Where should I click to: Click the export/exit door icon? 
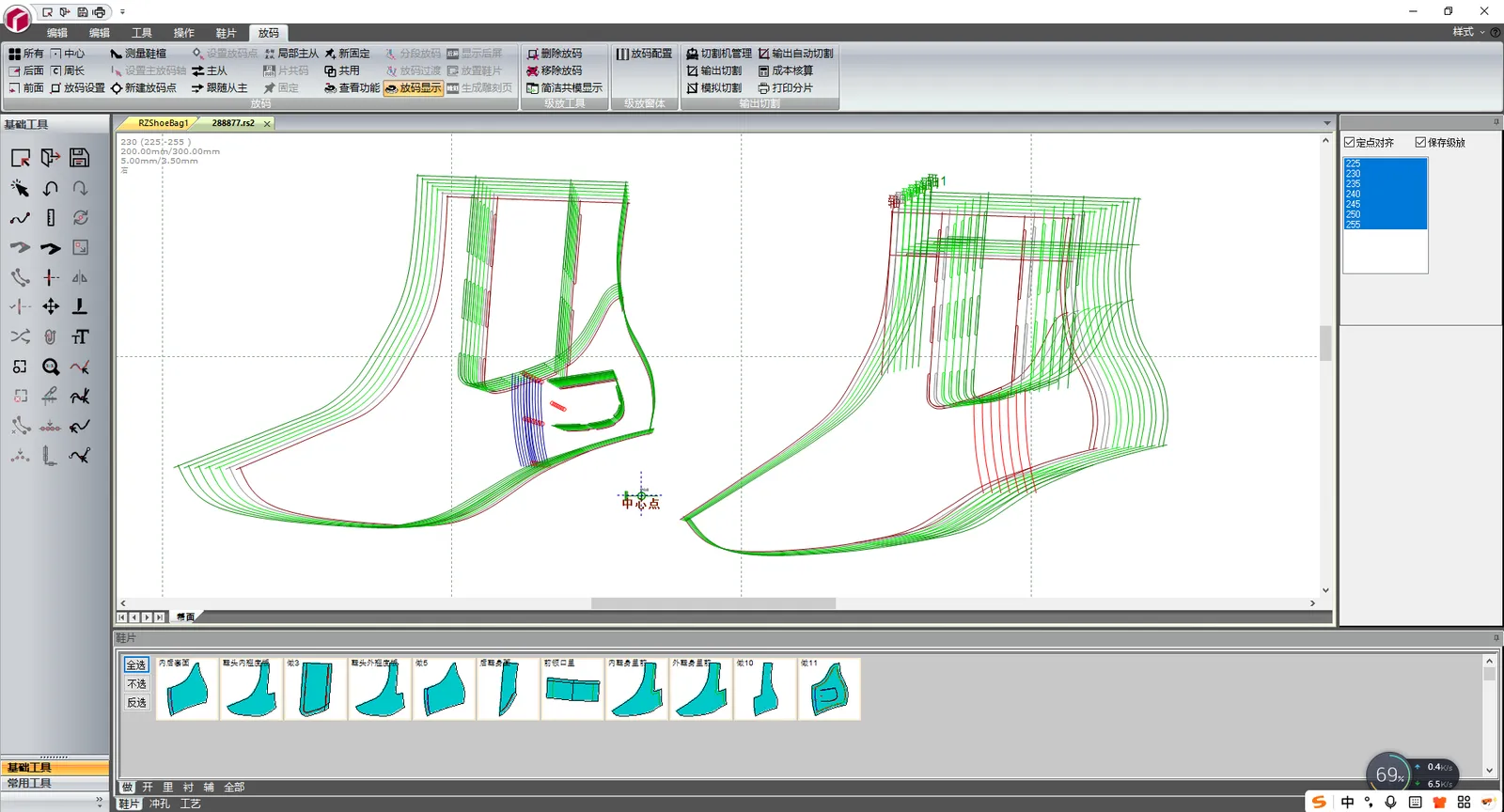(x=51, y=158)
